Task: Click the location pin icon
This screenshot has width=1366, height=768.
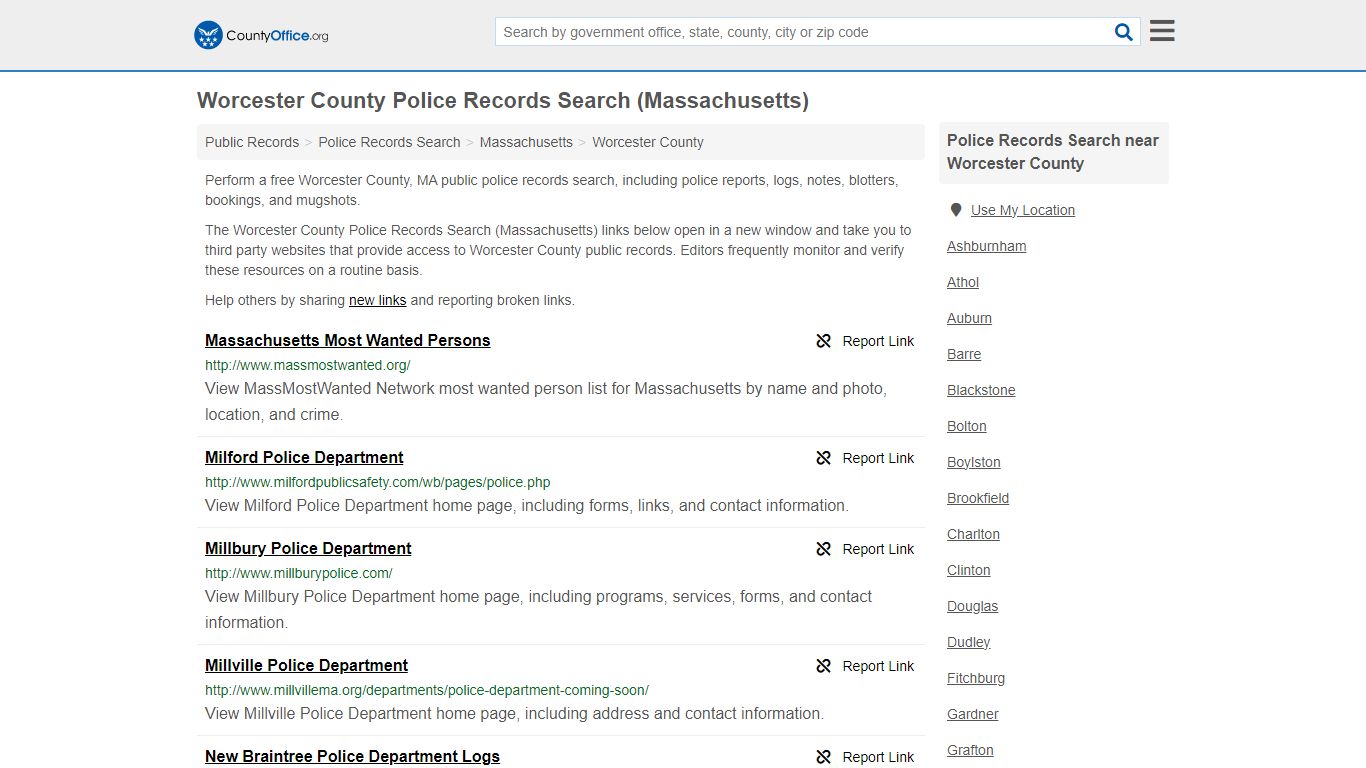Action: [x=955, y=210]
